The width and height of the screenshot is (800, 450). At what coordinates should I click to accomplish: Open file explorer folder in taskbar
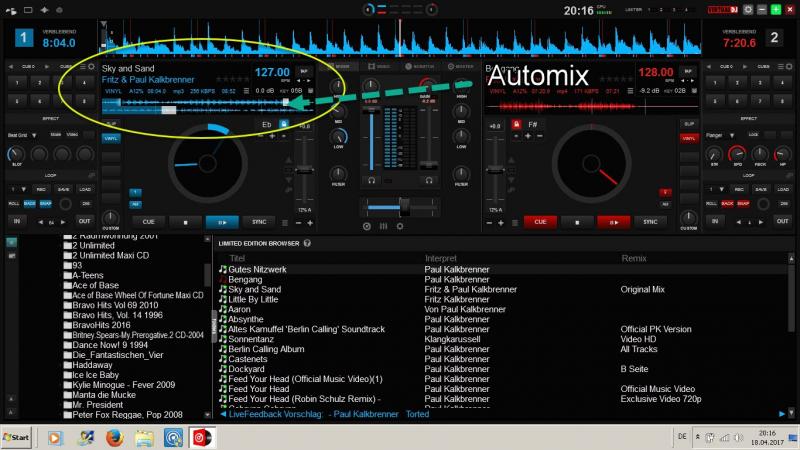[144, 438]
